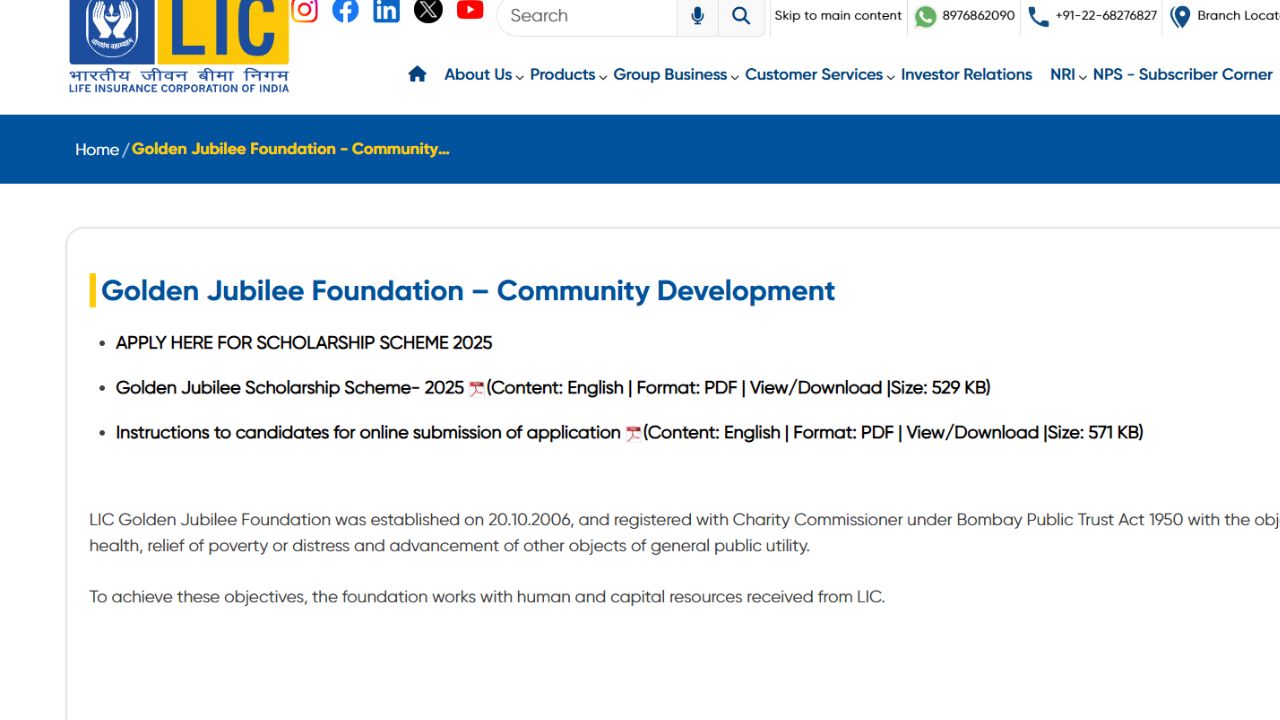Open LIC's Facebook page
Viewport: 1280px width, 720px height.
tap(345, 10)
